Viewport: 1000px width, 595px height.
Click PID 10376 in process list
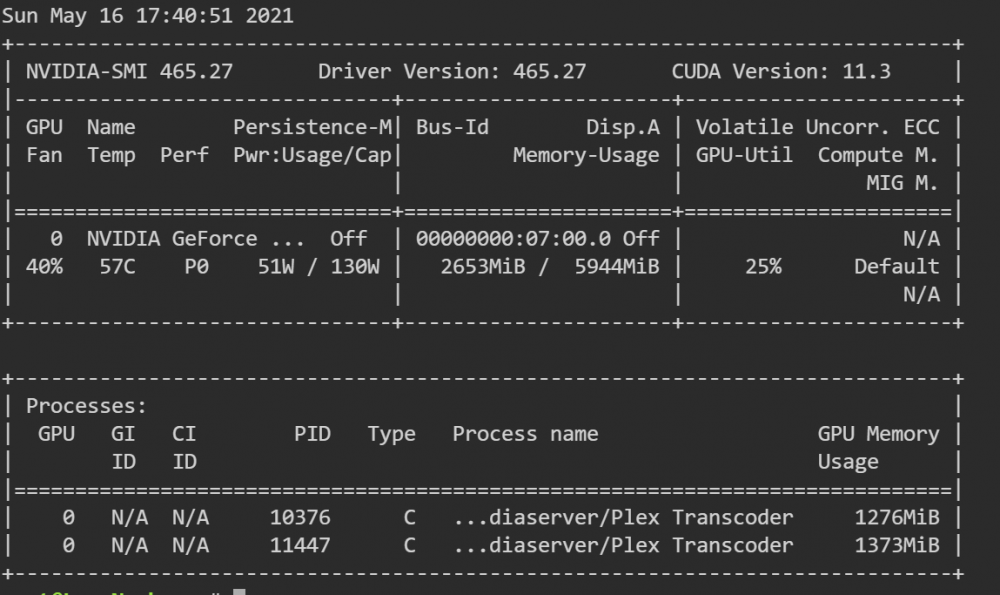[300, 517]
